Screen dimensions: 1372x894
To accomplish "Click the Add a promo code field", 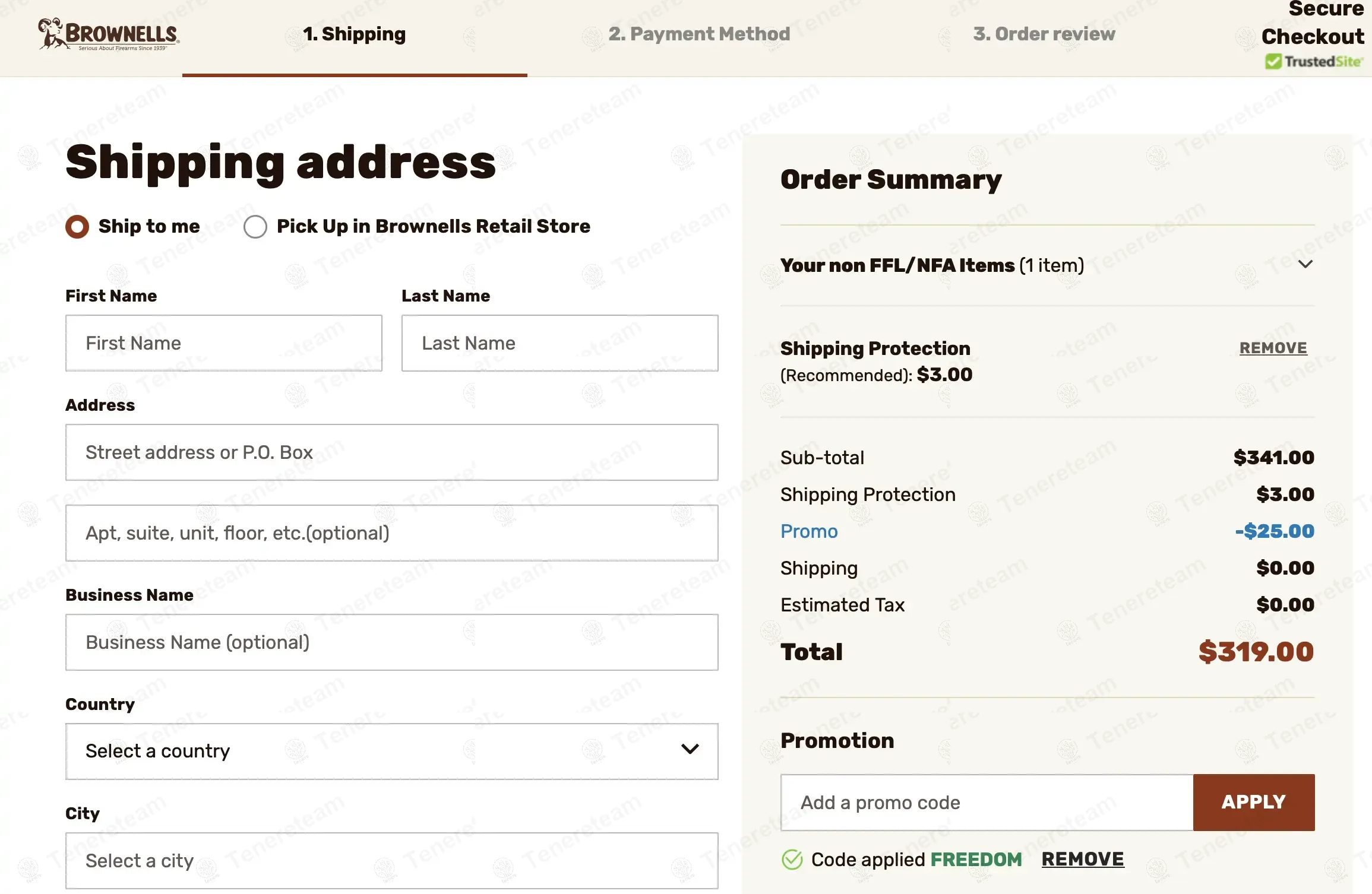I will point(986,803).
